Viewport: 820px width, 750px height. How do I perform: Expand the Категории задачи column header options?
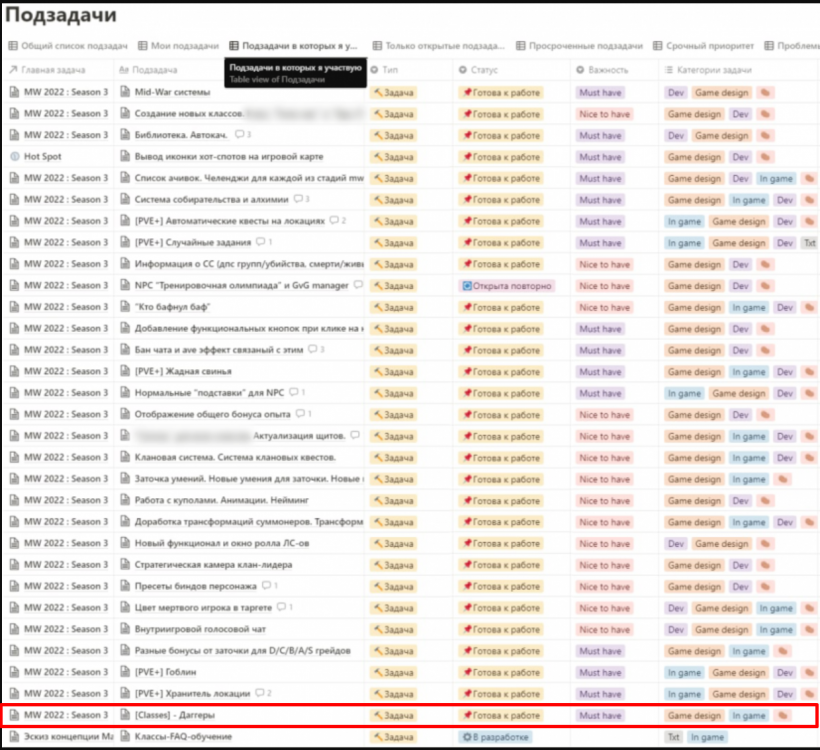(x=716, y=70)
